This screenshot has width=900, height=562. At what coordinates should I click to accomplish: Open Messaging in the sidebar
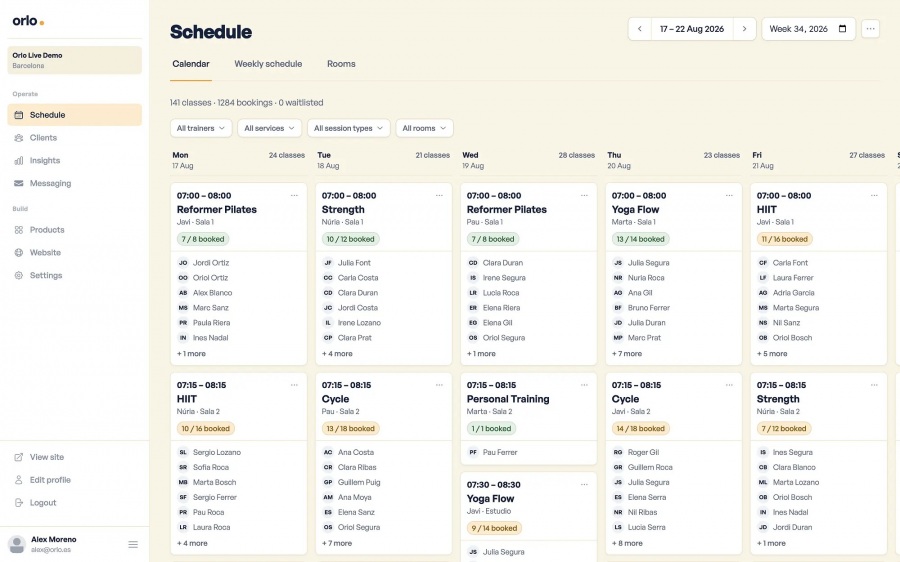pyautogui.click(x=75, y=183)
